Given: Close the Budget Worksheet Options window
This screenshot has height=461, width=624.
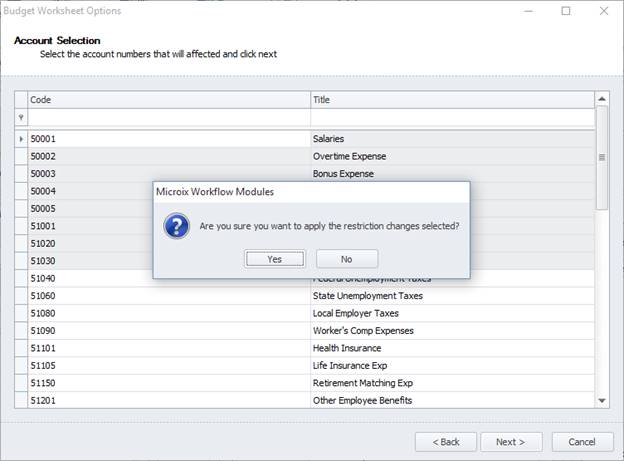Looking at the screenshot, I should click(602, 11).
